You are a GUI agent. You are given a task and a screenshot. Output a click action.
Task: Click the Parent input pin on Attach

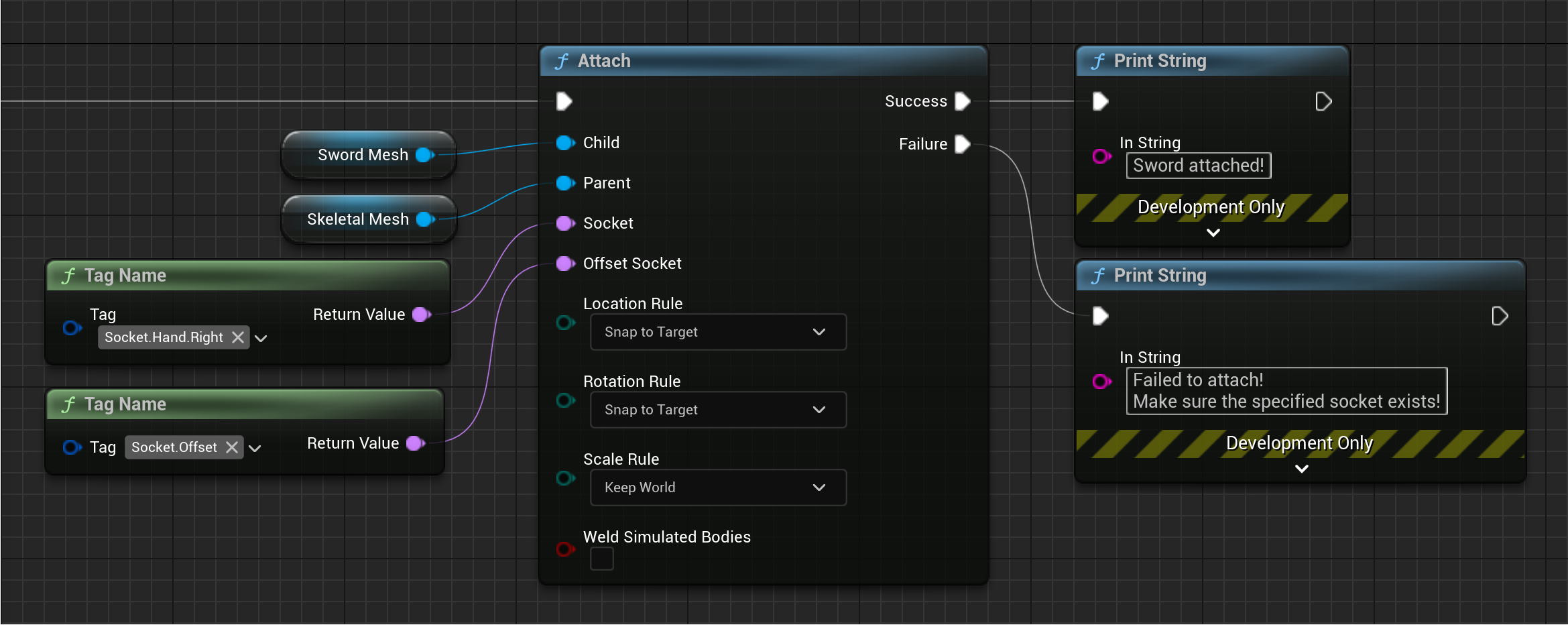pyautogui.click(x=565, y=182)
